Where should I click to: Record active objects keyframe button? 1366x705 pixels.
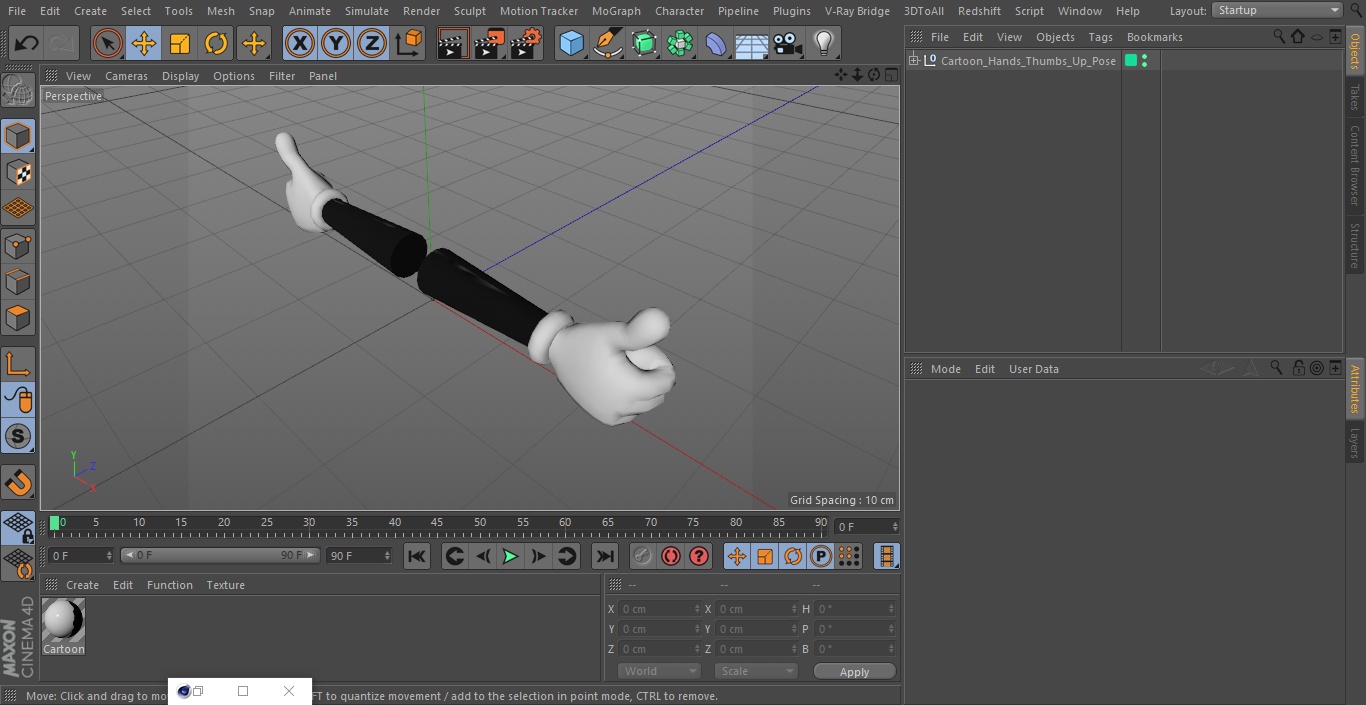click(x=643, y=556)
